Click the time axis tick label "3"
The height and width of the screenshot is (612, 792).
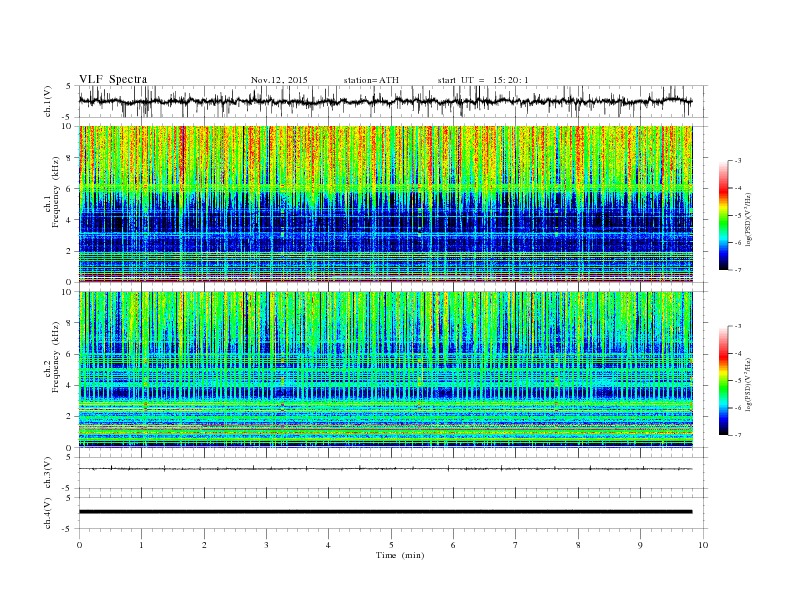(266, 545)
